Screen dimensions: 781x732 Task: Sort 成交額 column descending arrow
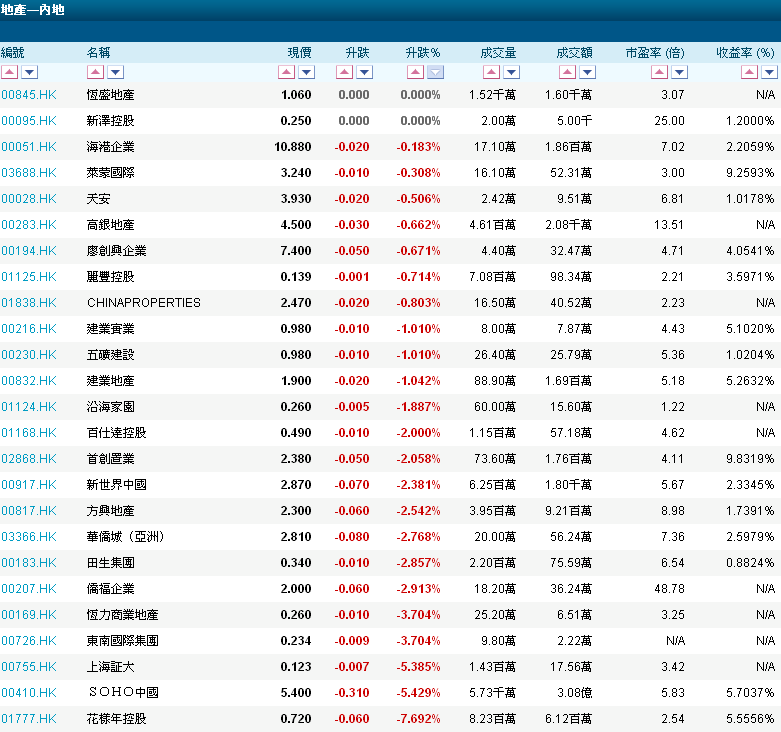pyautogui.click(x=587, y=72)
